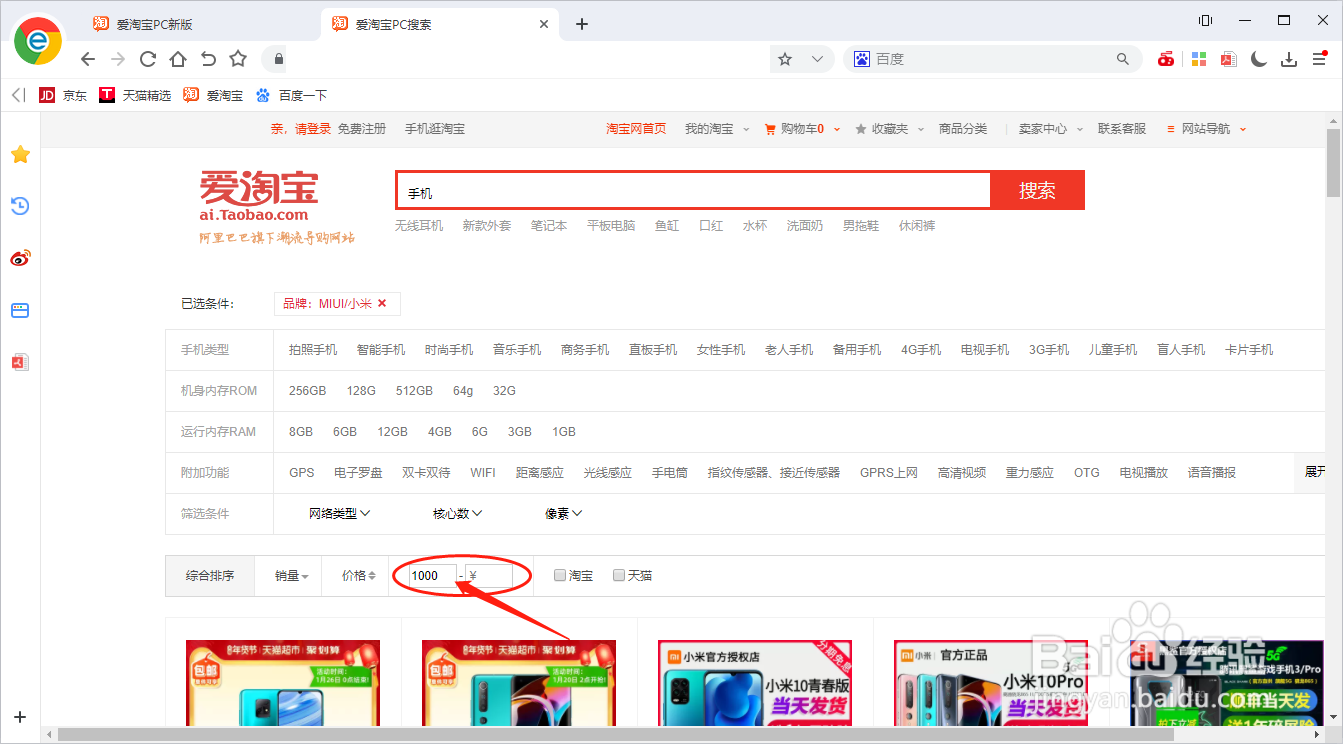1343x744 pixels.
Task: Open 淘宝网首页 in top nav
Action: [636, 129]
